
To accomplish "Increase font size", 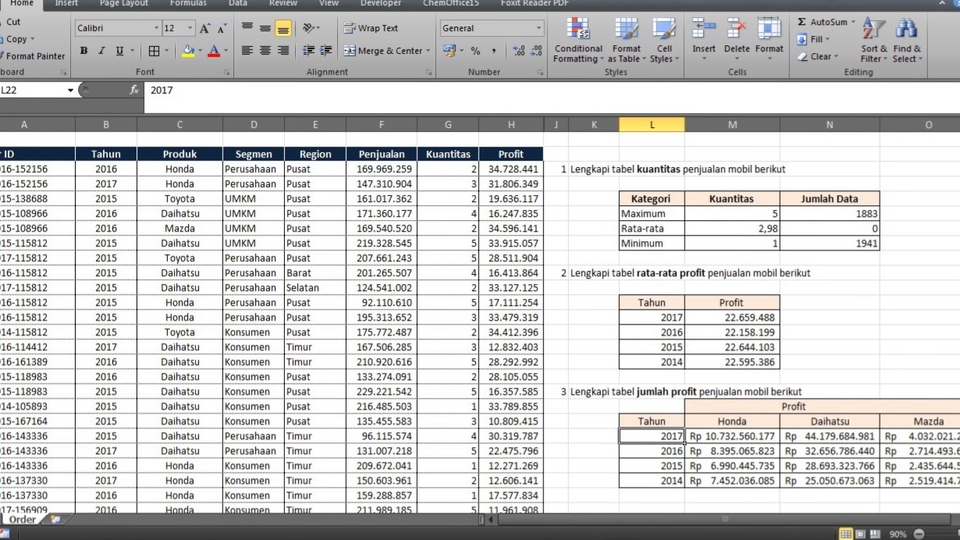I will click(205, 28).
